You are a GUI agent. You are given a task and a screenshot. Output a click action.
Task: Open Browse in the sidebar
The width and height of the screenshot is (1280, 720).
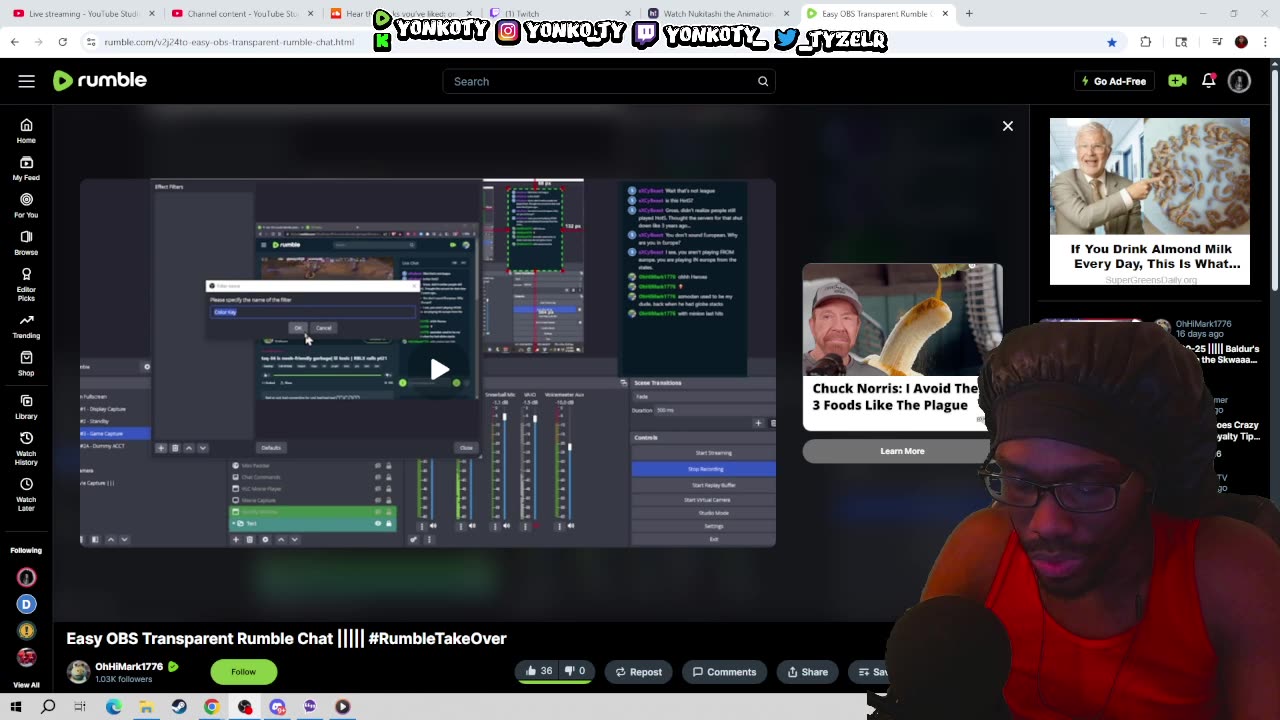(26, 243)
